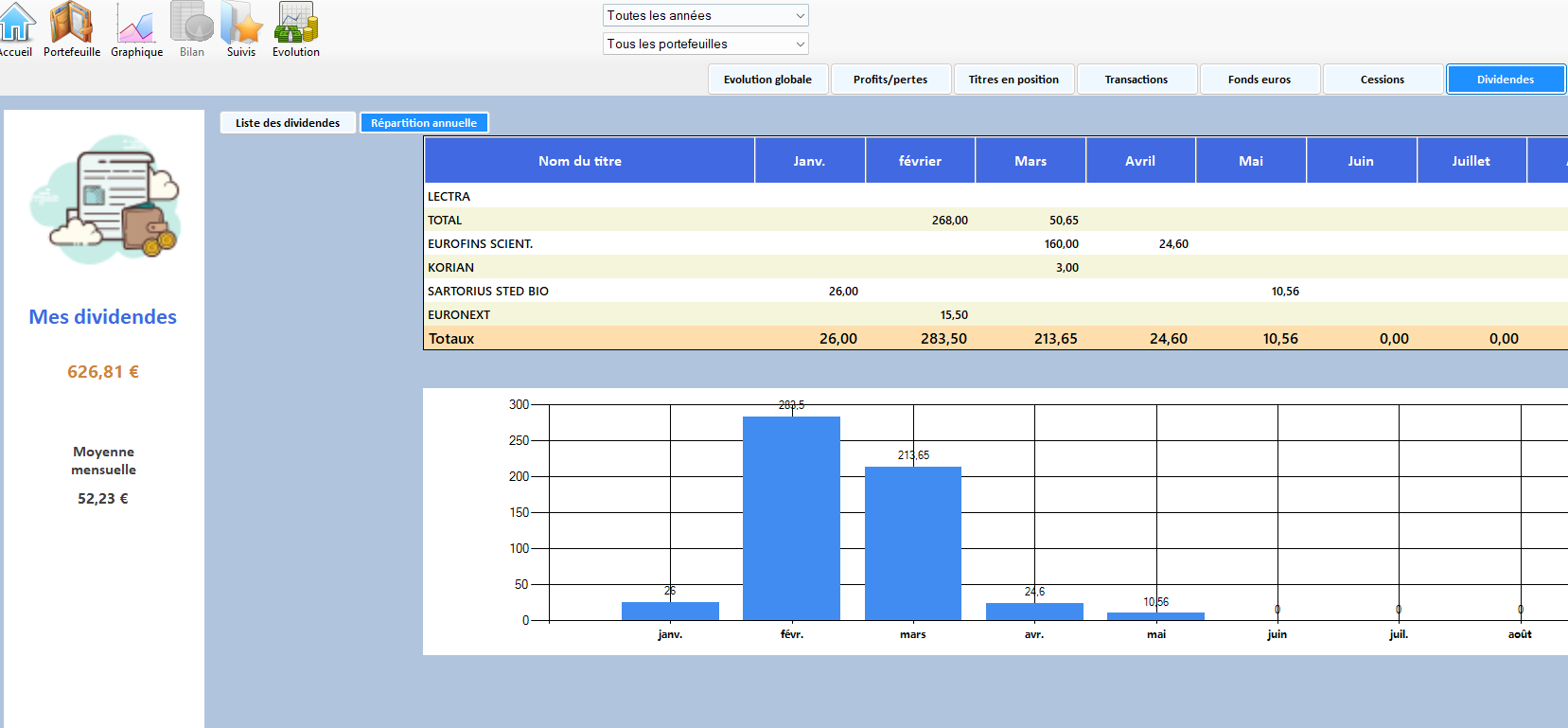
Task: Click the May bar in the chart
Action: click(x=1155, y=616)
